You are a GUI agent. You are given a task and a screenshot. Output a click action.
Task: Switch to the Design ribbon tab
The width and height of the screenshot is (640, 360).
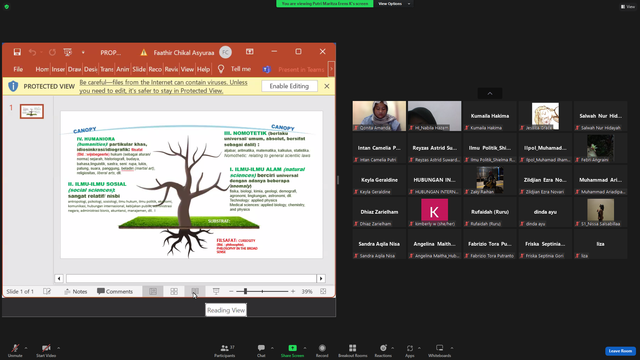(x=91, y=69)
